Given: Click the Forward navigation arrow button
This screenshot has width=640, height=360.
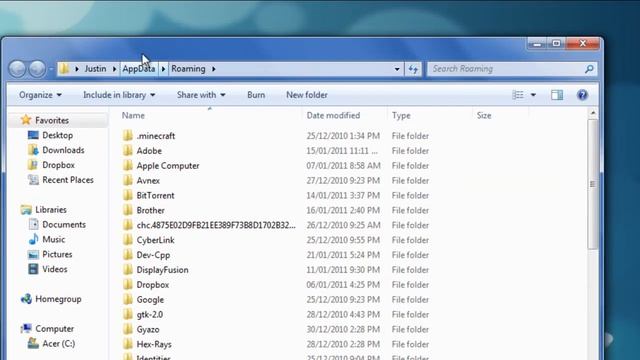Looking at the screenshot, I should (x=37, y=69).
